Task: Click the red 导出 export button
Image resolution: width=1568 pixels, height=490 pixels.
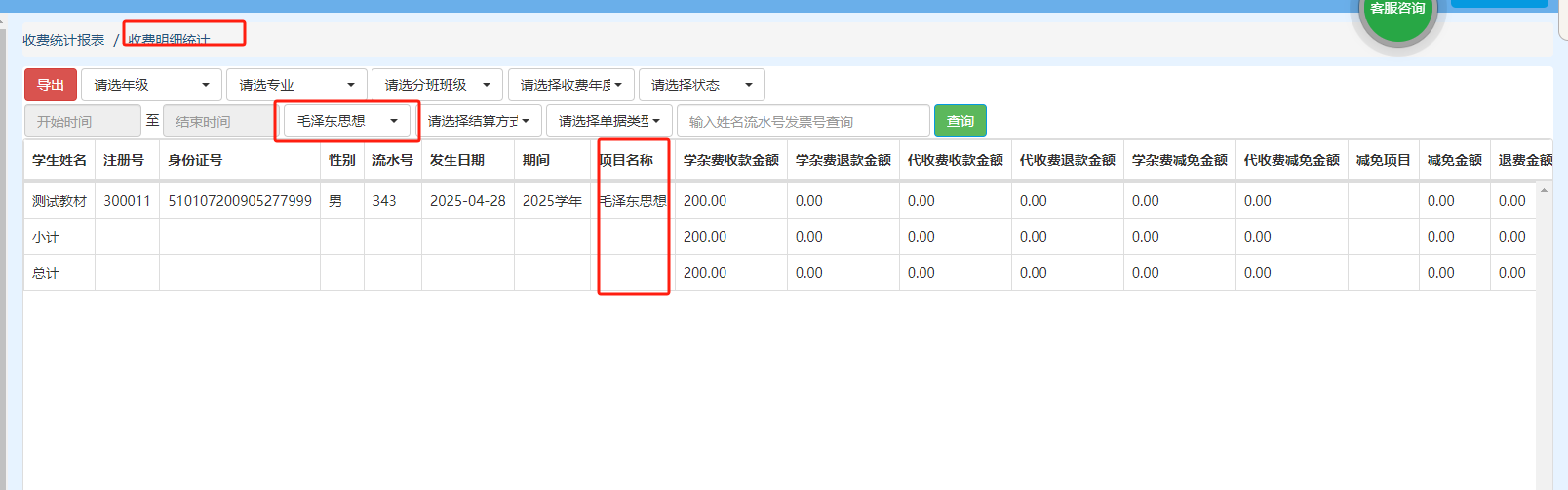Action: click(x=50, y=85)
